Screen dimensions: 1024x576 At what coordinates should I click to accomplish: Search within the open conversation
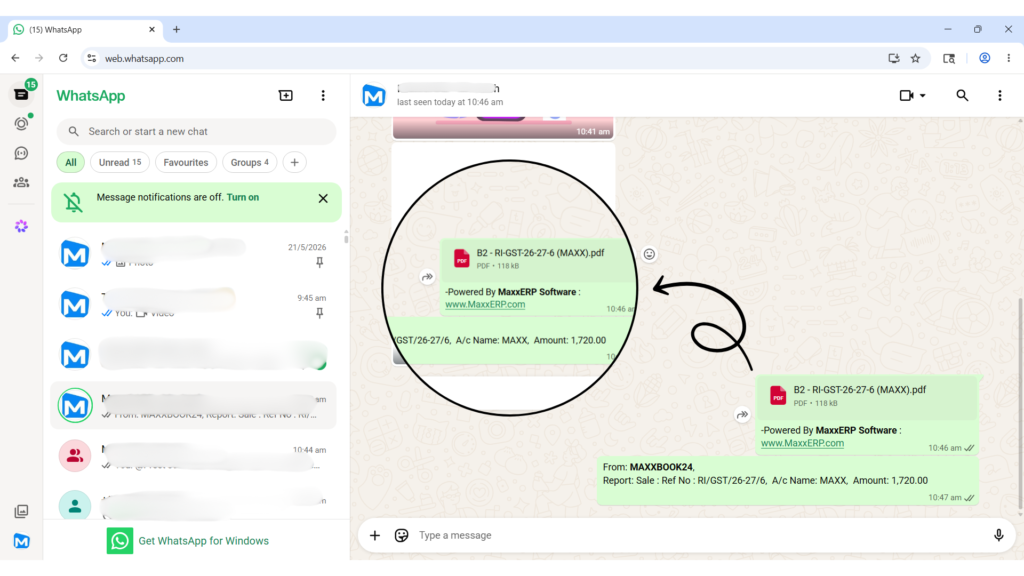click(962, 95)
